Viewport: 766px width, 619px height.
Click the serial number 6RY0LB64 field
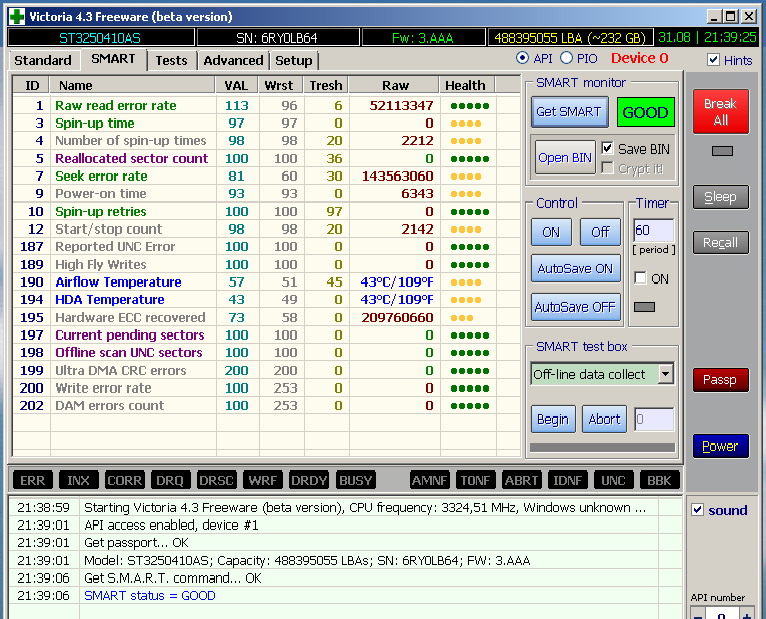(277, 38)
